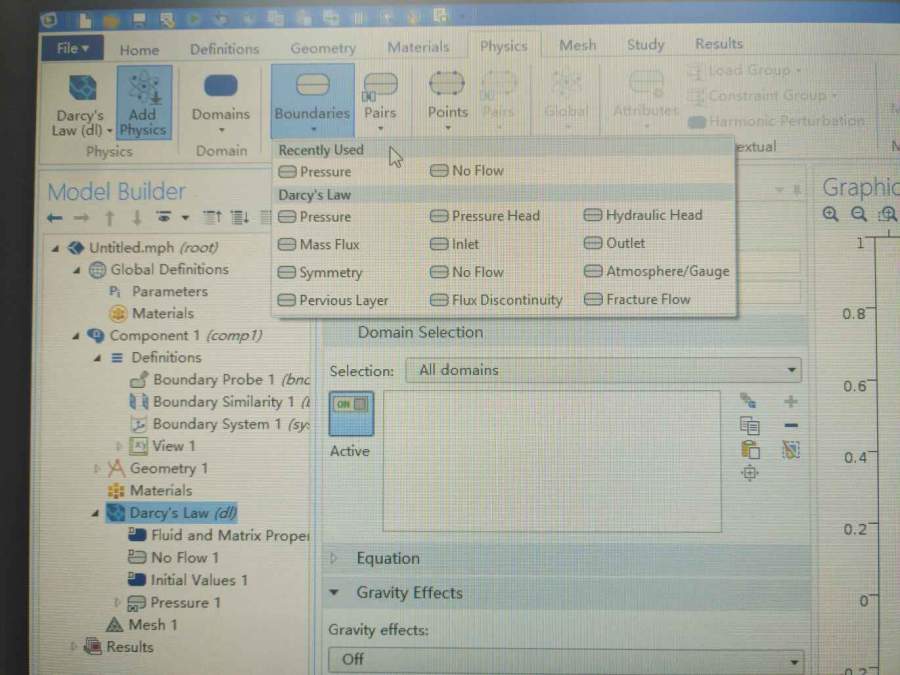Select Boundary Probe 1 node
Image resolution: width=900 pixels, height=675 pixels.
pyautogui.click(x=220, y=380)
